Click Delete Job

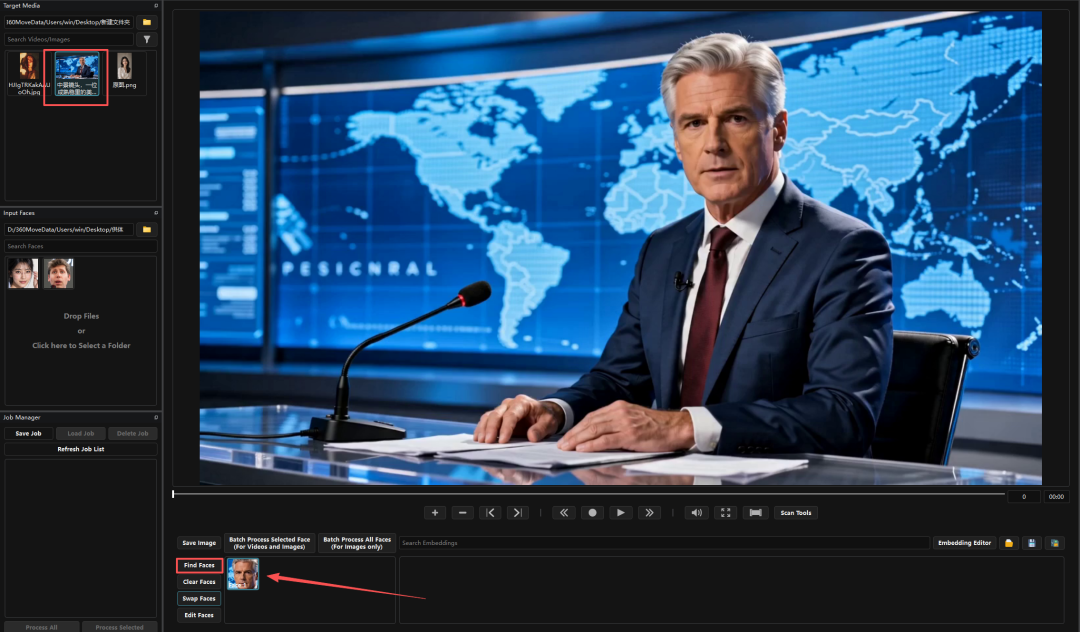tap(132, 434)
